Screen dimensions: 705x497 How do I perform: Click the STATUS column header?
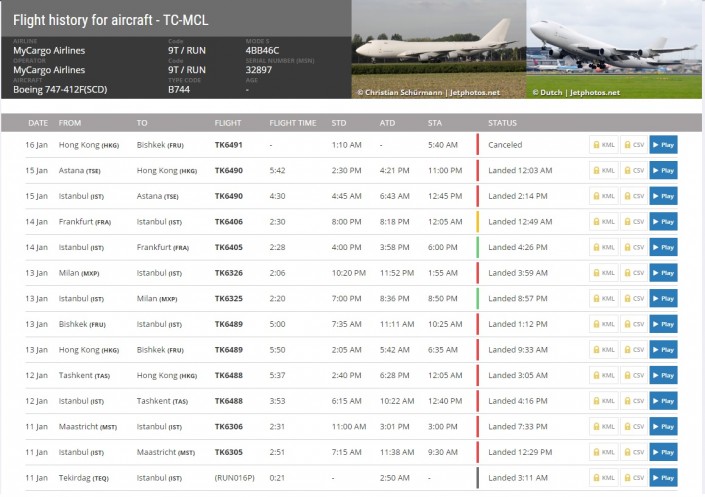(502, 123)
